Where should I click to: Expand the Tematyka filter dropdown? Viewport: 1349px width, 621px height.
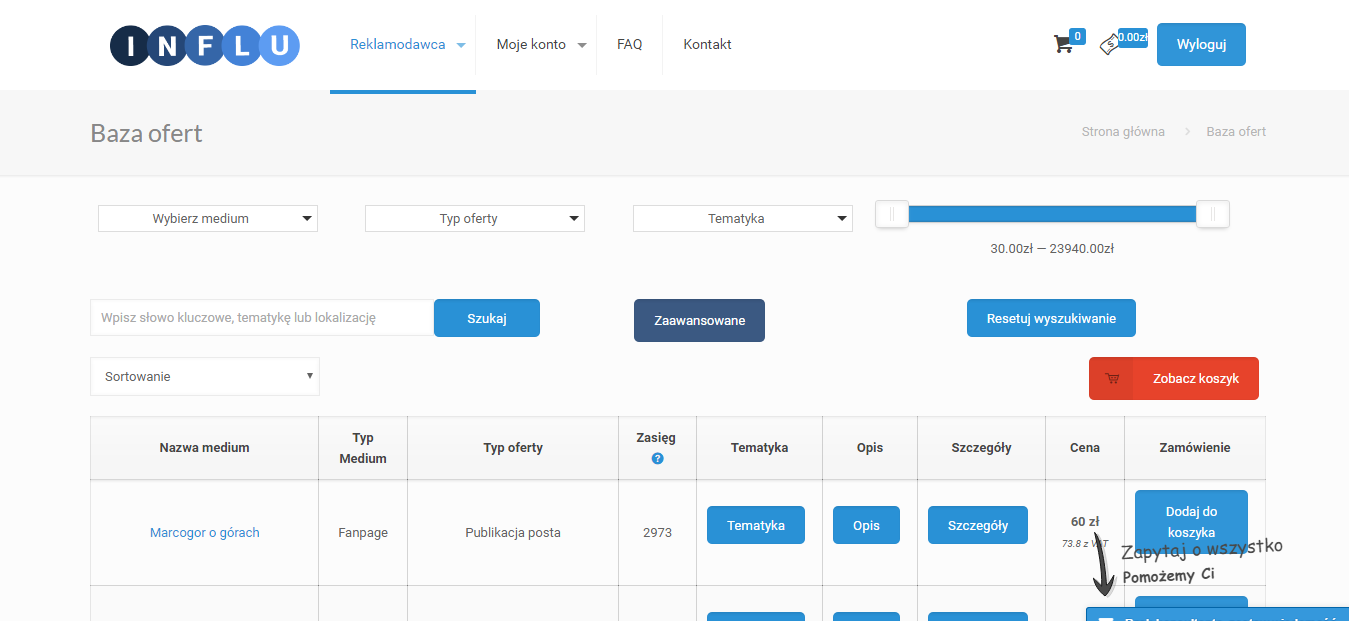[743, 218]
